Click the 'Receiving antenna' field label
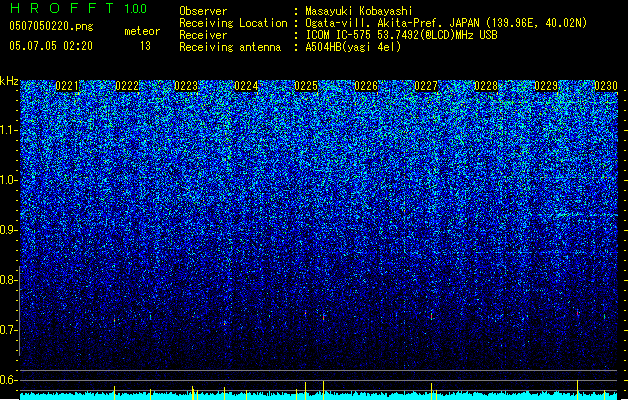This screenshot has height=400, width=629. [230, 47]
